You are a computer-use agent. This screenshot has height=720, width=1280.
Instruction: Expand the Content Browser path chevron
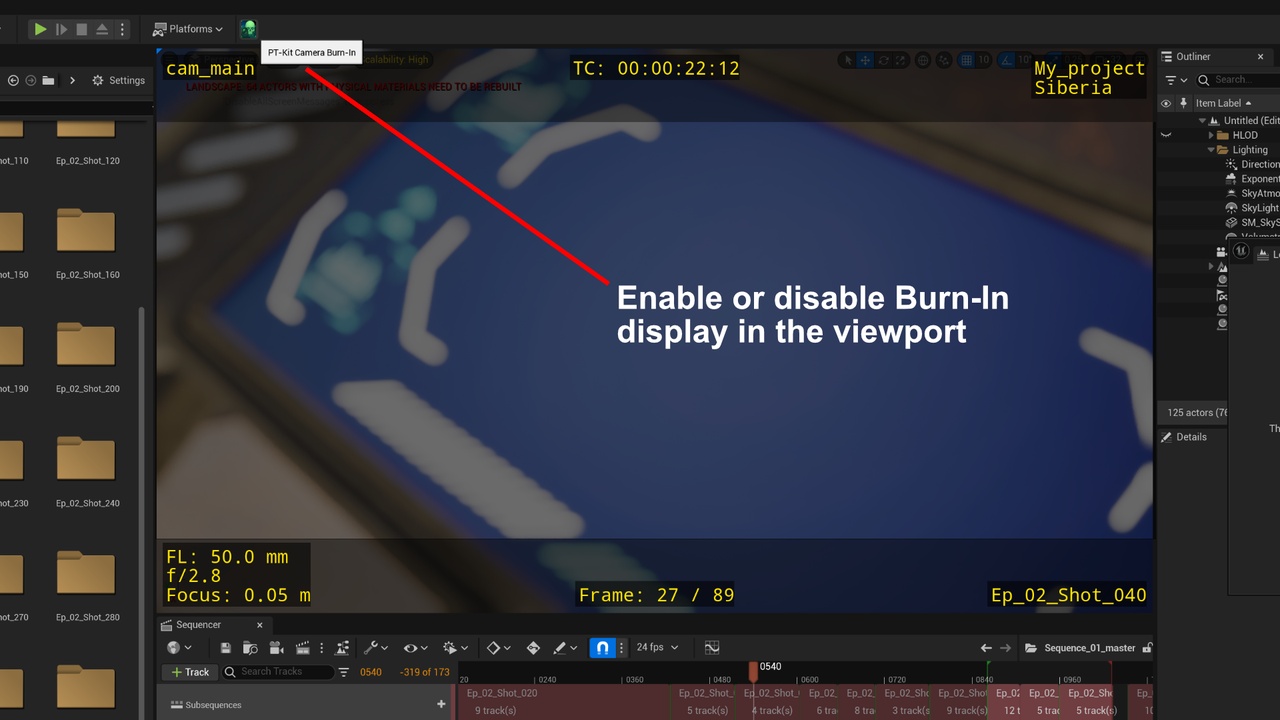72,80
